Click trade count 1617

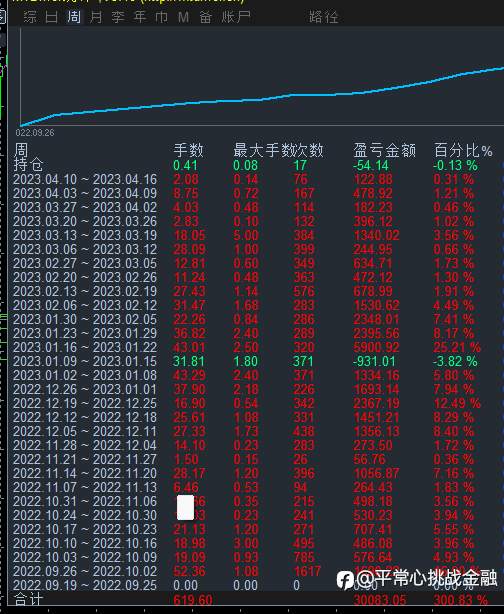coord(307,571)
